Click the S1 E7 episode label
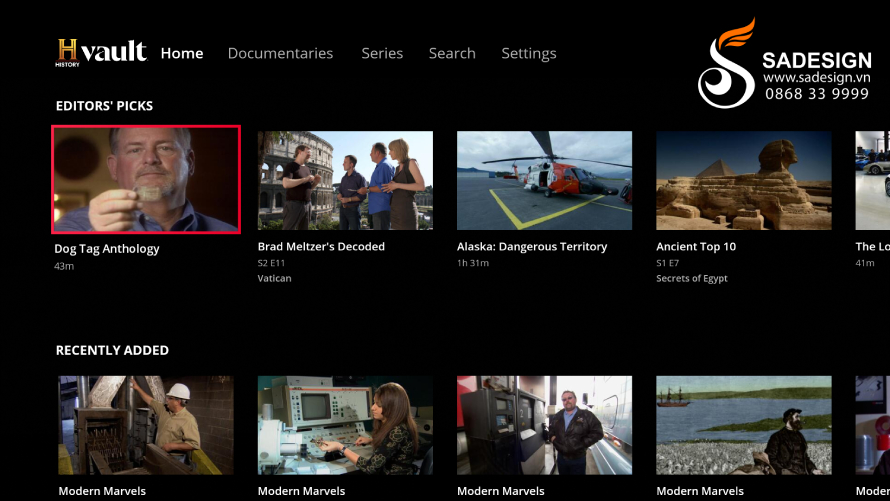Screen dimensions: 890x501 click(668, 263)
